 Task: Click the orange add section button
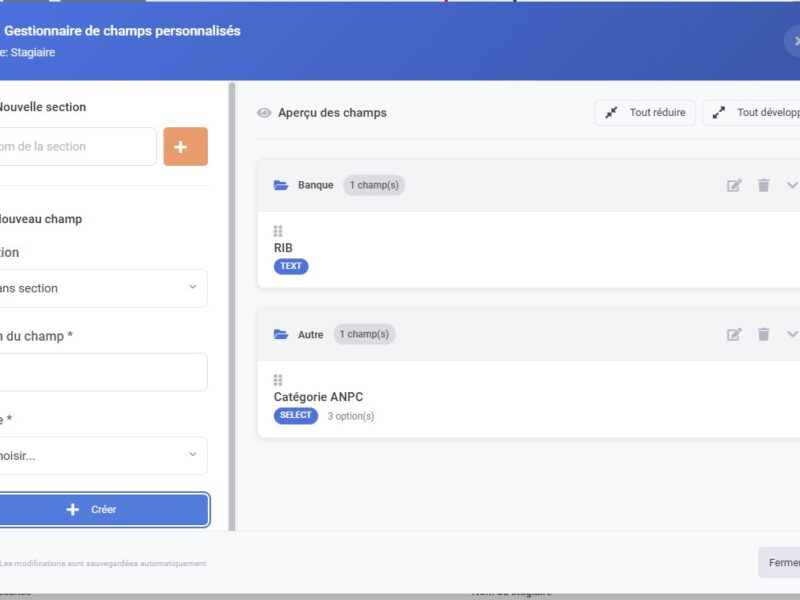[x=185, y=146]
